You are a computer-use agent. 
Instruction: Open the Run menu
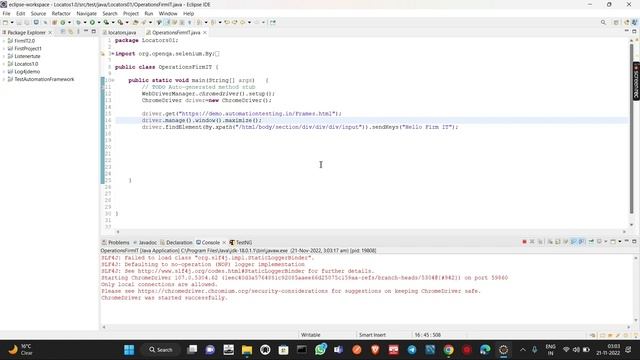pyautogui.click(x=149, y=13)
